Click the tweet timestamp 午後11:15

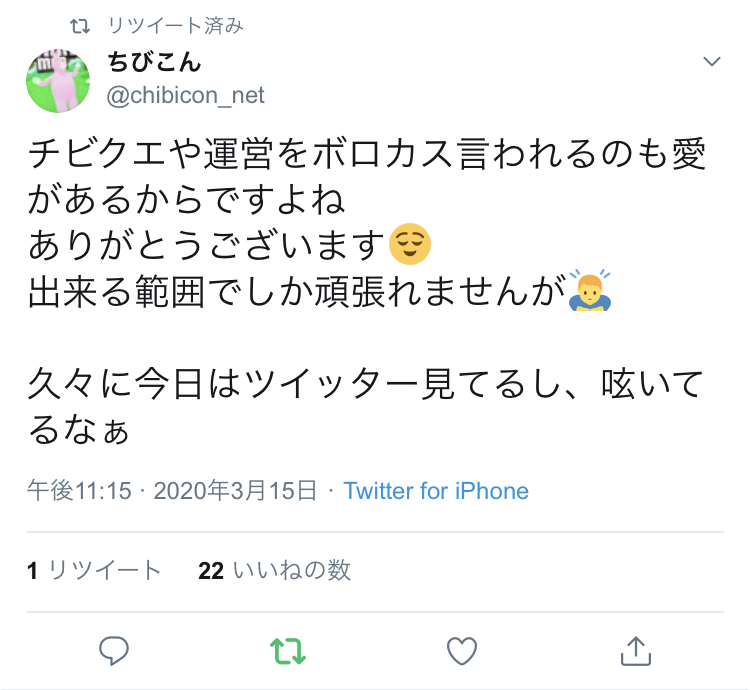[79, 491]
